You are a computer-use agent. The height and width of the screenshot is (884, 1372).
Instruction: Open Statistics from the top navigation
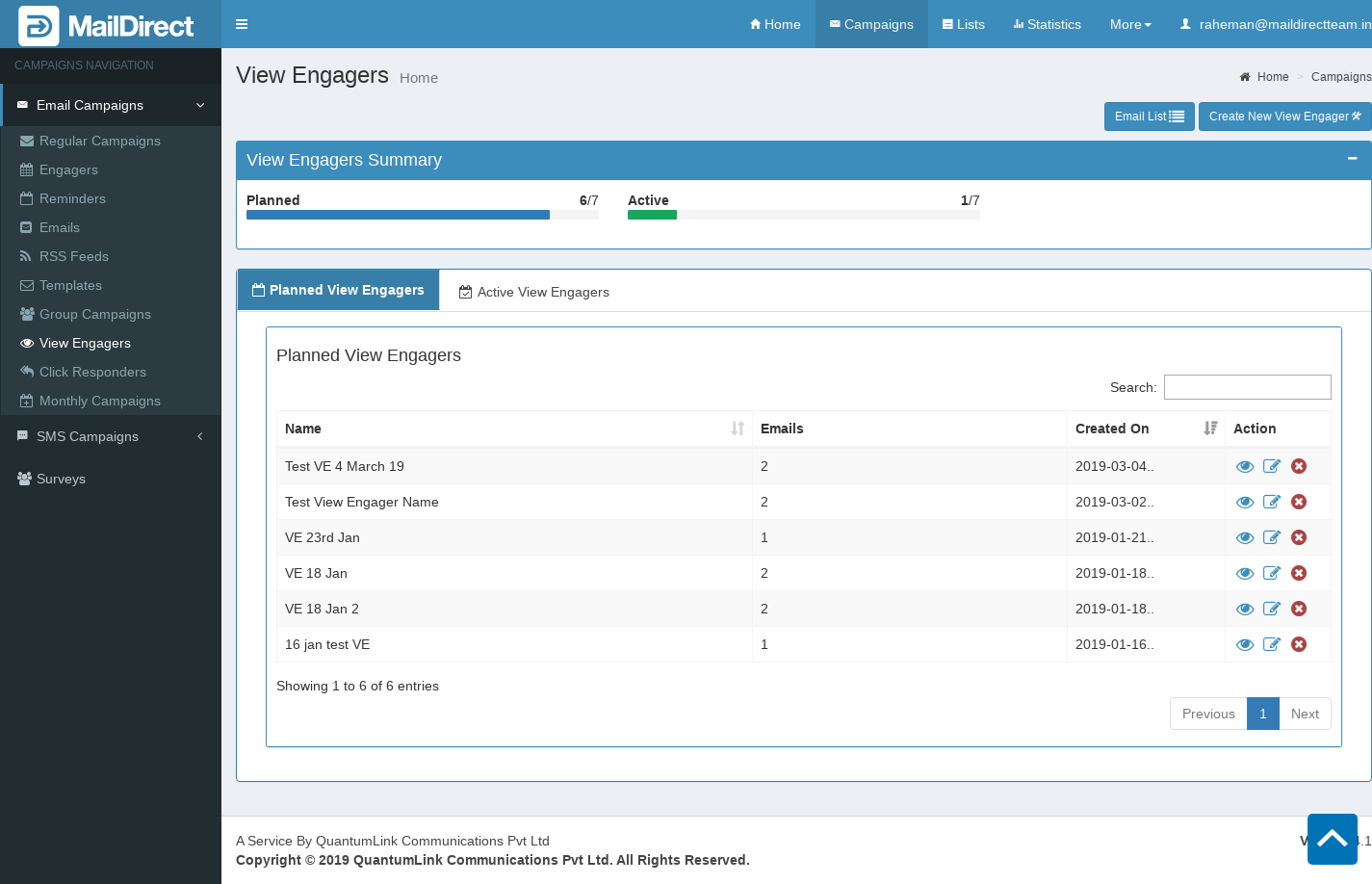[1047, 24]
